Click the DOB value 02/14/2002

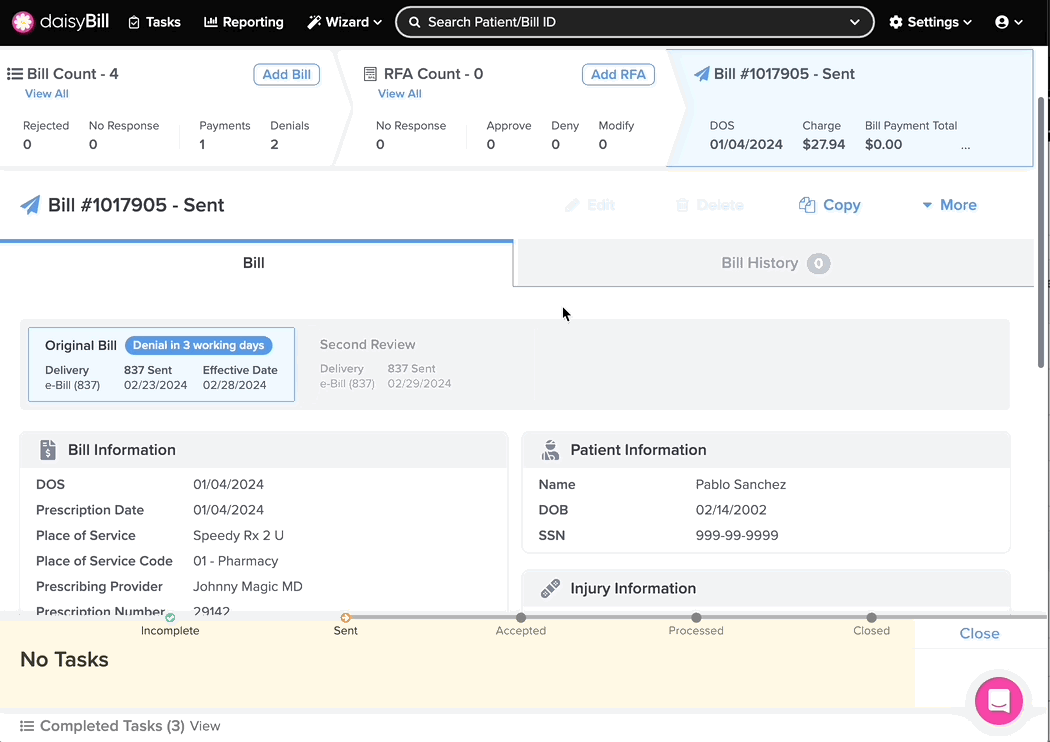click(x=731, y=510)
